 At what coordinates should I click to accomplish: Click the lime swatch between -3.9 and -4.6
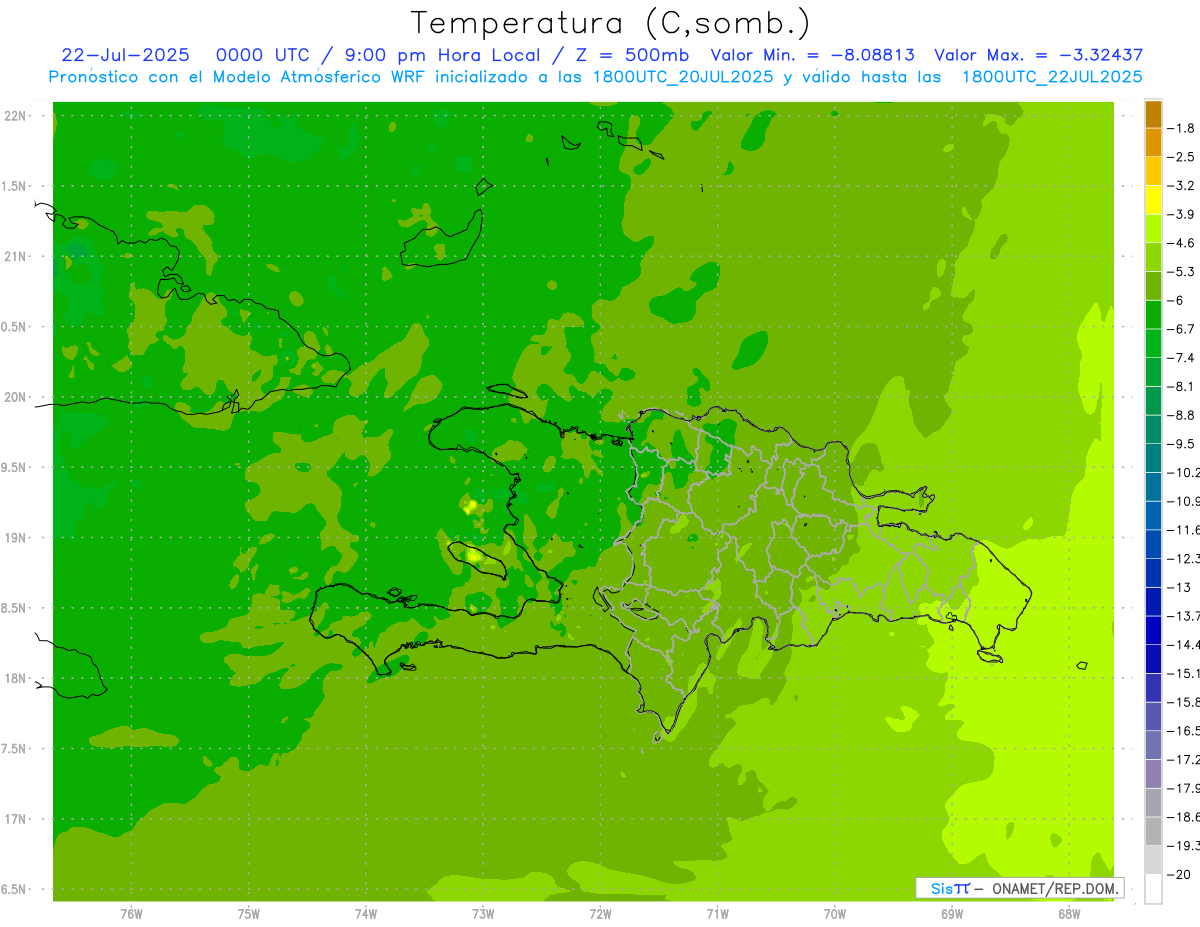tap(1153, 229)
